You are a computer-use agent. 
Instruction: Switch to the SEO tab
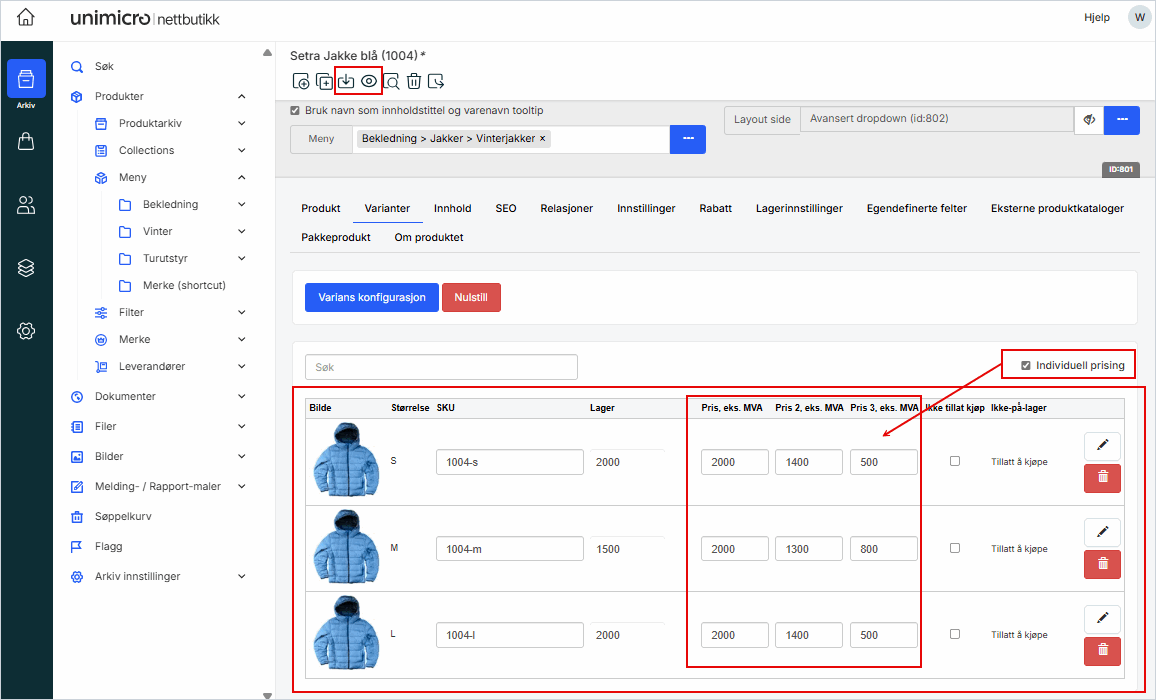(x=506, y=209)
